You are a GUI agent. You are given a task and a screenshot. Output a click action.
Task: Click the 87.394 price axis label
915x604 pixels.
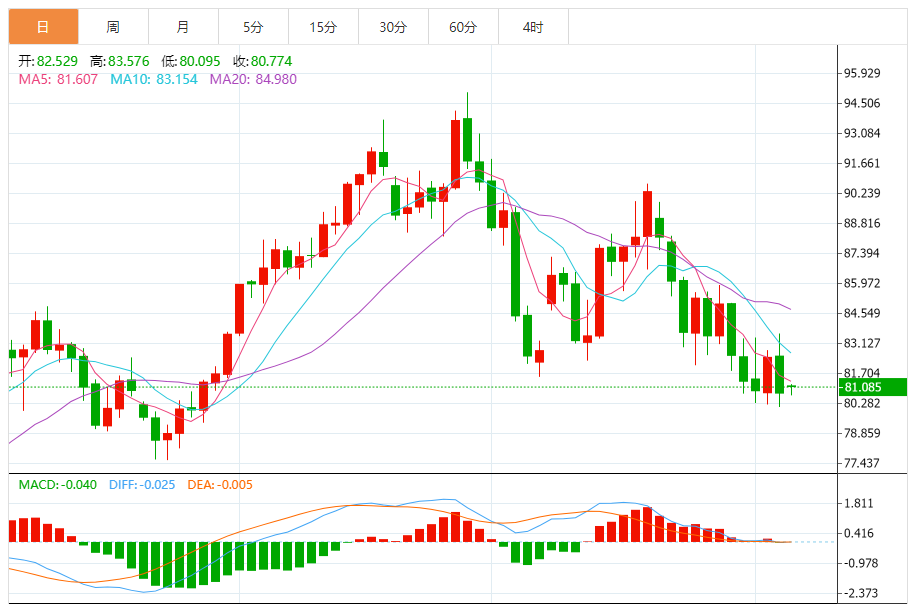tap(862, 253)
